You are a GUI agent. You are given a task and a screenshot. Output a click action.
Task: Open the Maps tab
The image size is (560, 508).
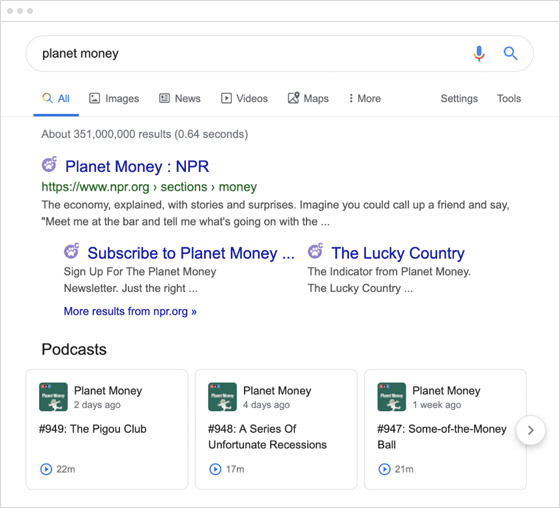(x=308, y=98)
